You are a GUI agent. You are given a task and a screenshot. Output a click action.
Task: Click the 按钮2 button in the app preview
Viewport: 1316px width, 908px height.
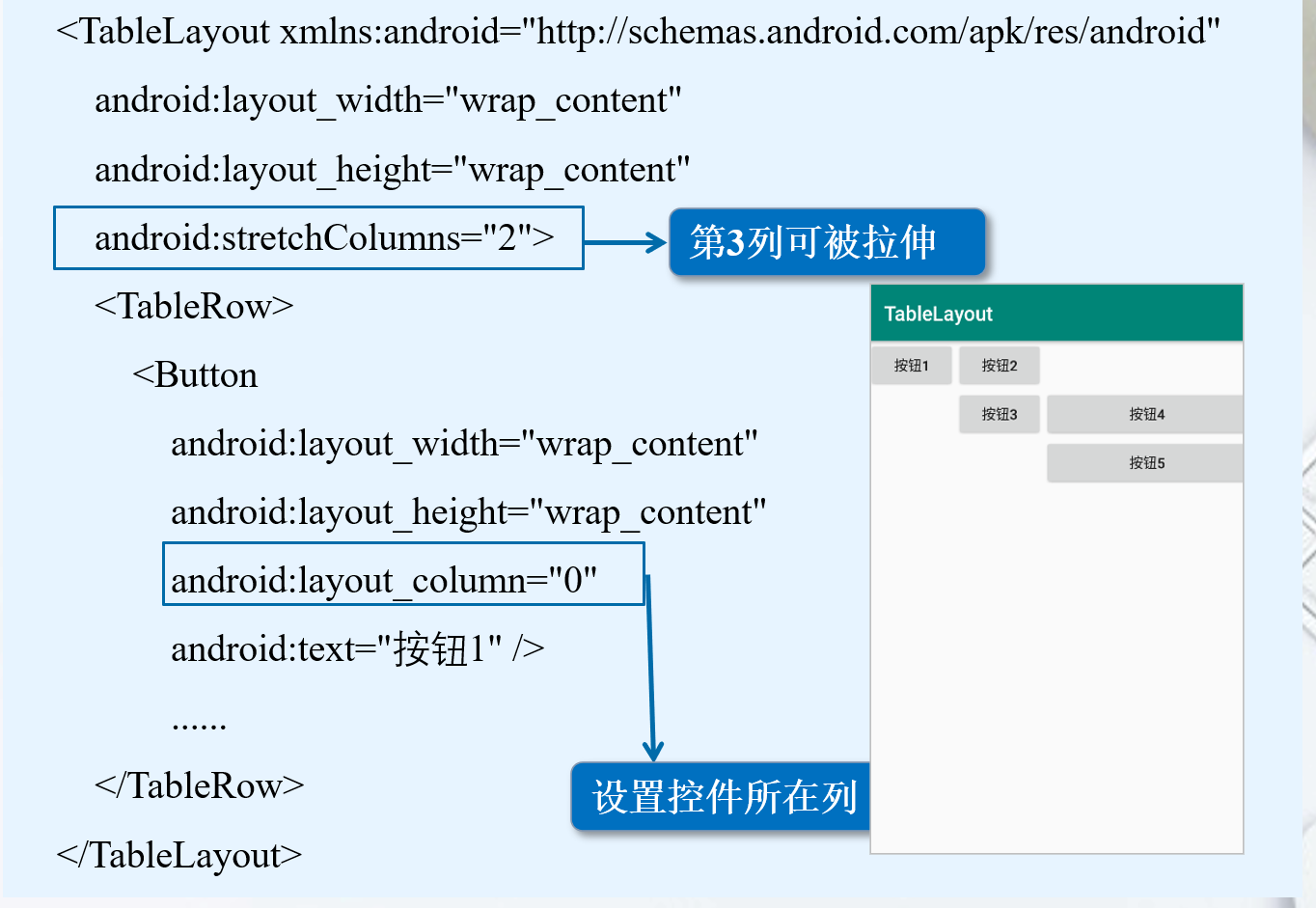click(1000, 366)
